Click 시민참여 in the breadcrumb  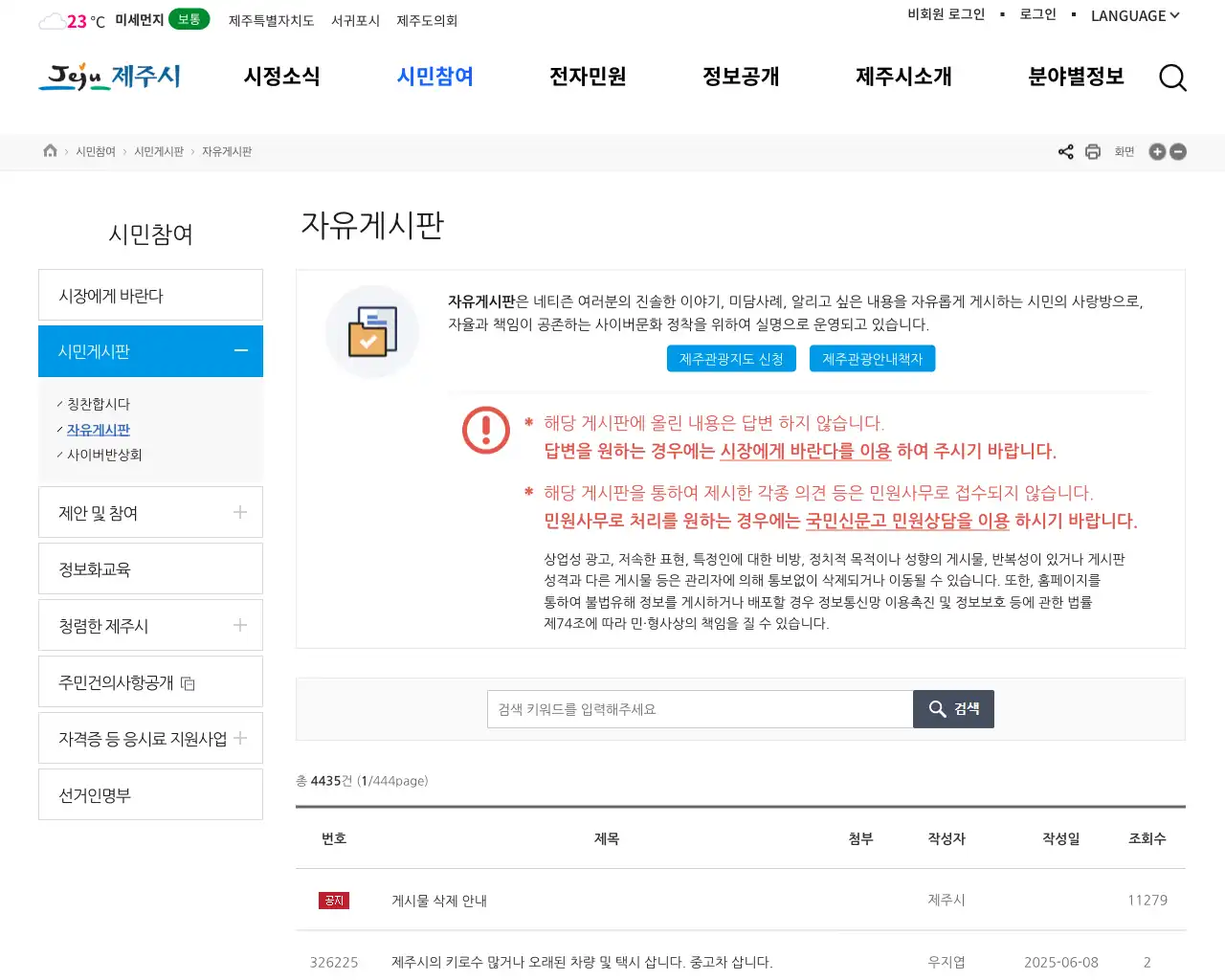(x=96, y=151)
